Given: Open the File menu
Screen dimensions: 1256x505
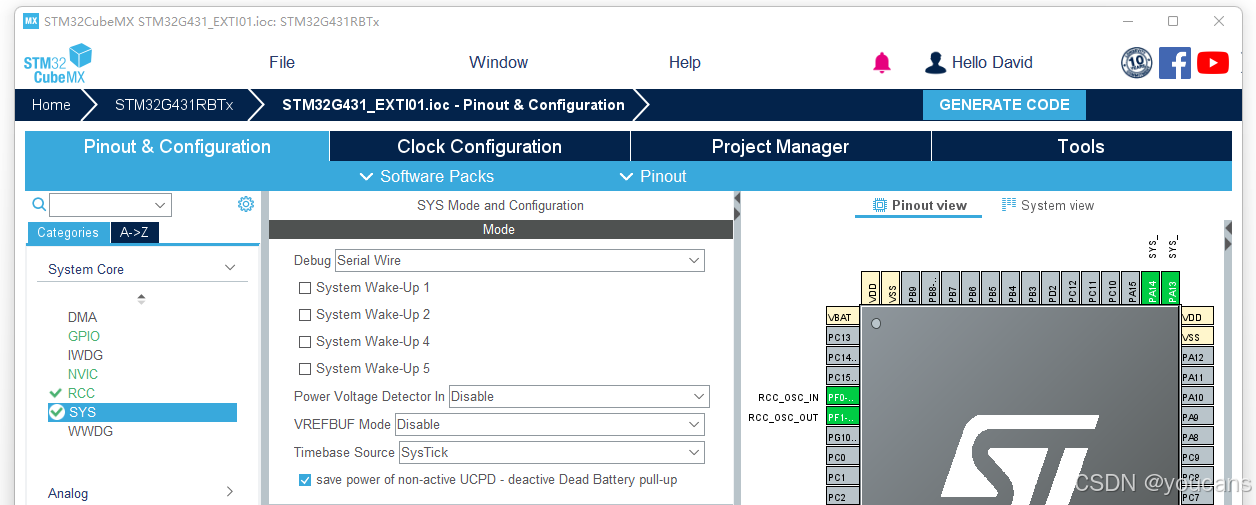Looking at the screenshot, I should [282, 62].
